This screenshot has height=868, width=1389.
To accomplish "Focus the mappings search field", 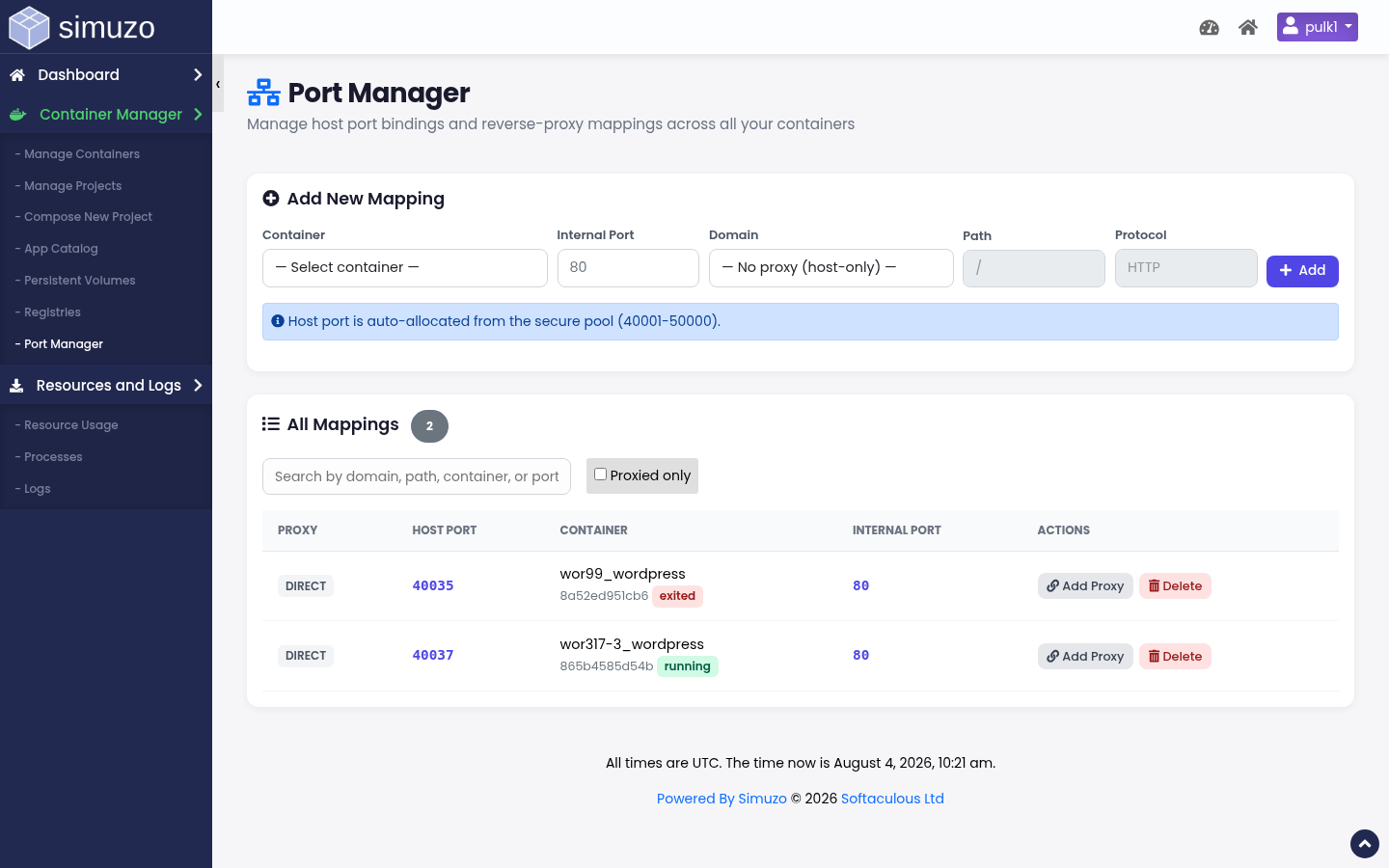I will pos(417,476).
